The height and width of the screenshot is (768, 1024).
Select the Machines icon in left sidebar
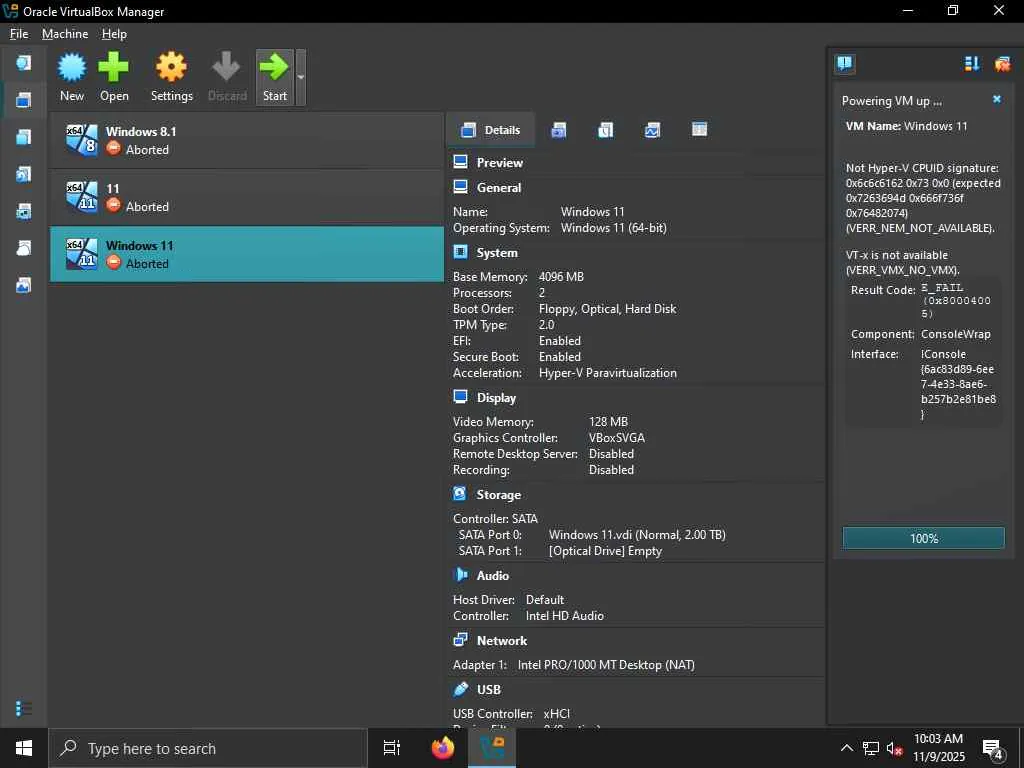(24, 100)
